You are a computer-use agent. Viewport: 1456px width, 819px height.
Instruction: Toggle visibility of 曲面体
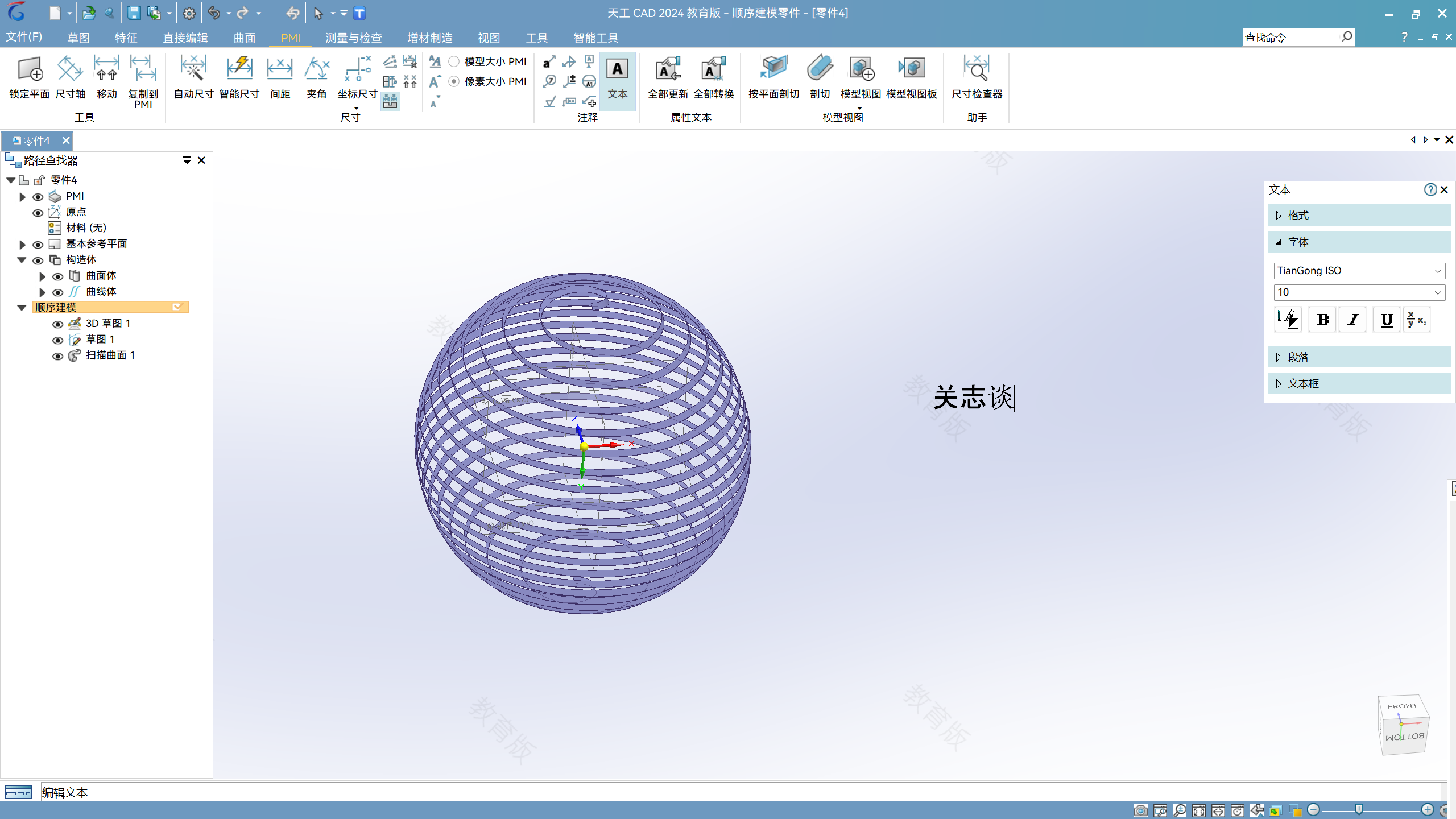point(57,276)
